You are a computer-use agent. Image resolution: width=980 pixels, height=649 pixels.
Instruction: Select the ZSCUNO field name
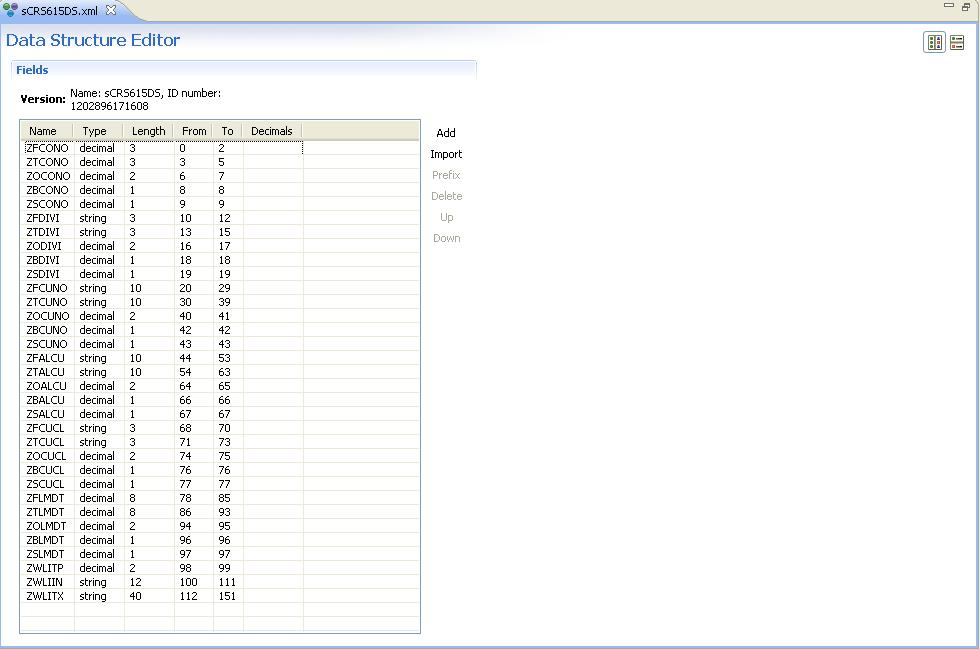pos(46,344)
